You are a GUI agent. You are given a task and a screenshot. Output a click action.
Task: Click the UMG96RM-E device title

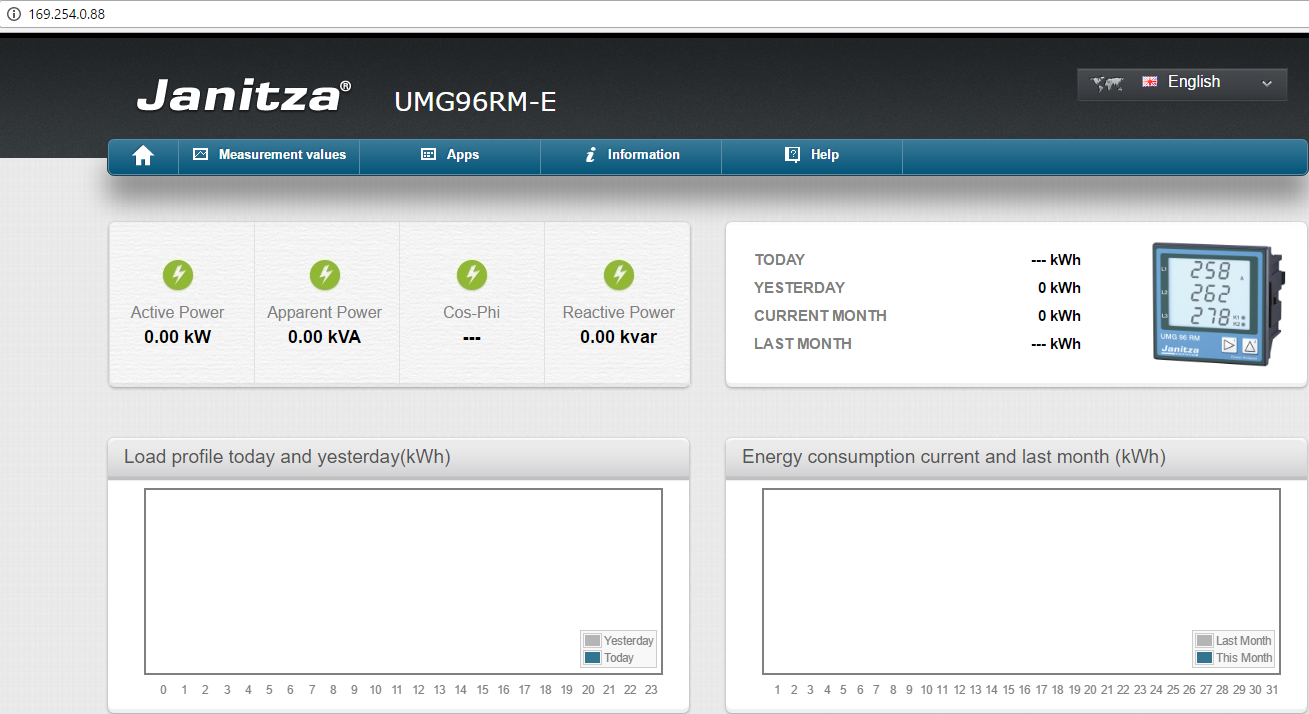475,101
